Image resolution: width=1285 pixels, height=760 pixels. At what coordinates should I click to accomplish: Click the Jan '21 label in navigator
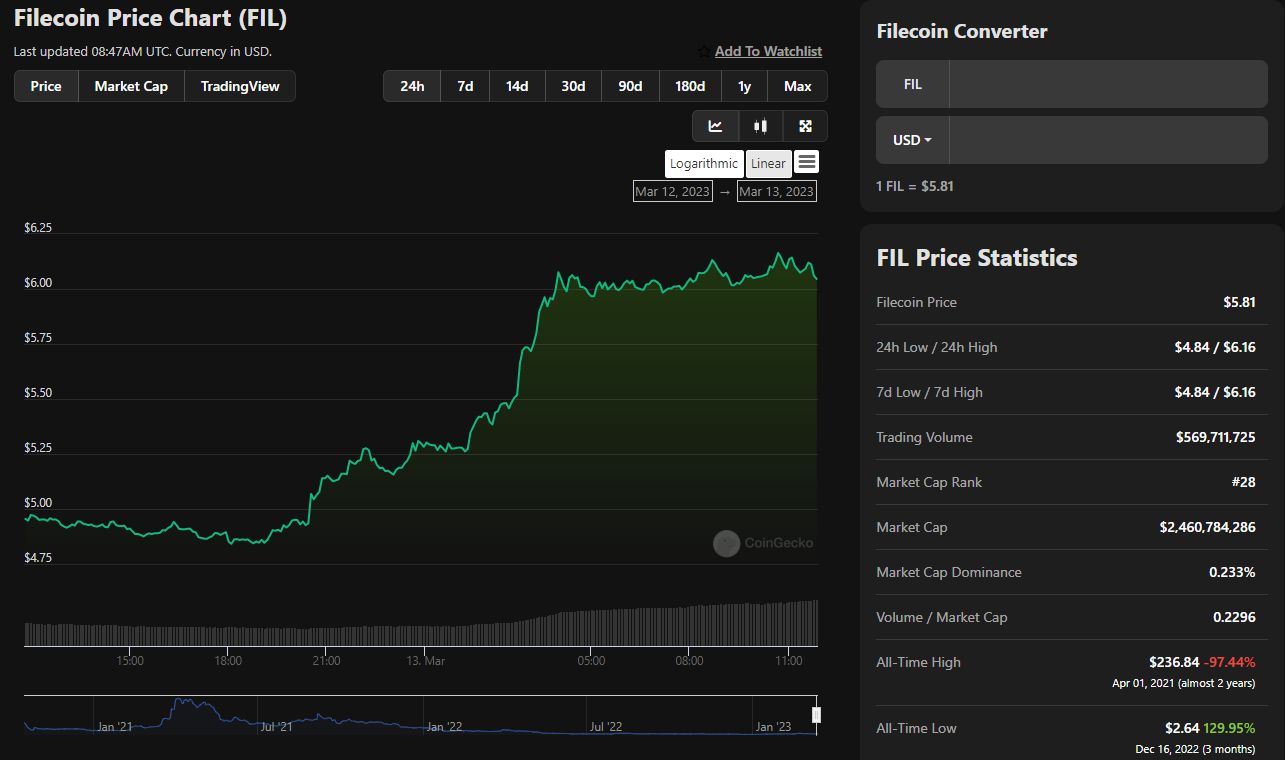click(115, 727)
